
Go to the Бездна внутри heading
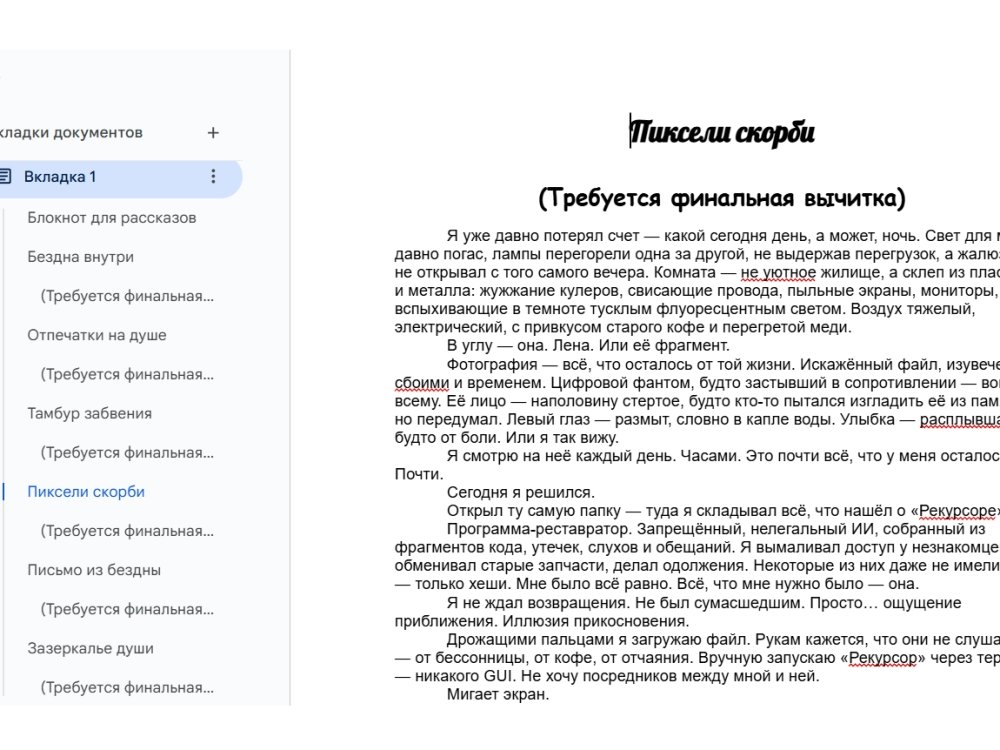pyautogui.click(x=80, y=257)
